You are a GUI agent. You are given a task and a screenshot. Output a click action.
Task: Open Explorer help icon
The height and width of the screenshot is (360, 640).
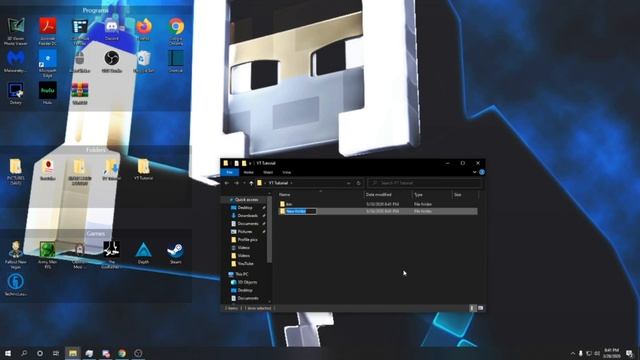(x=482, y=172)
